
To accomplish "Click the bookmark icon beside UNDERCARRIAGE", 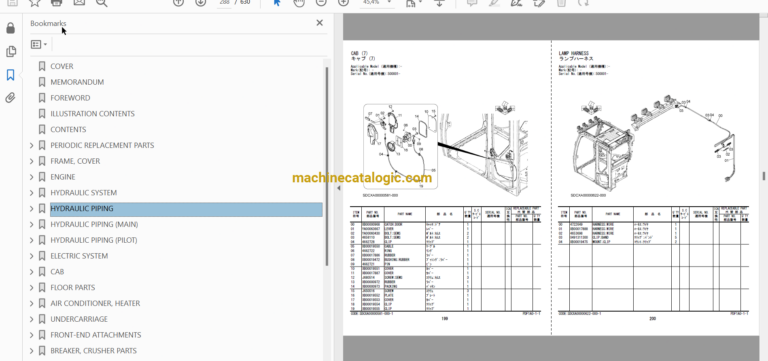I will [x=42, y=319].
